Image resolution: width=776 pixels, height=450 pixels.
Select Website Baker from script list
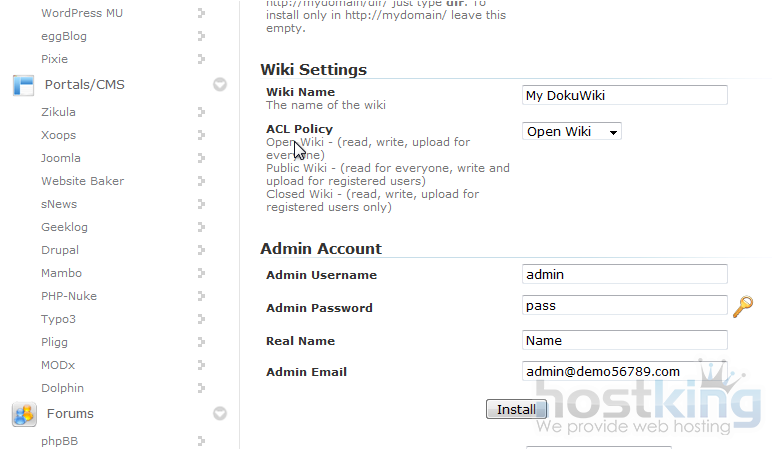tap(82, 181)
